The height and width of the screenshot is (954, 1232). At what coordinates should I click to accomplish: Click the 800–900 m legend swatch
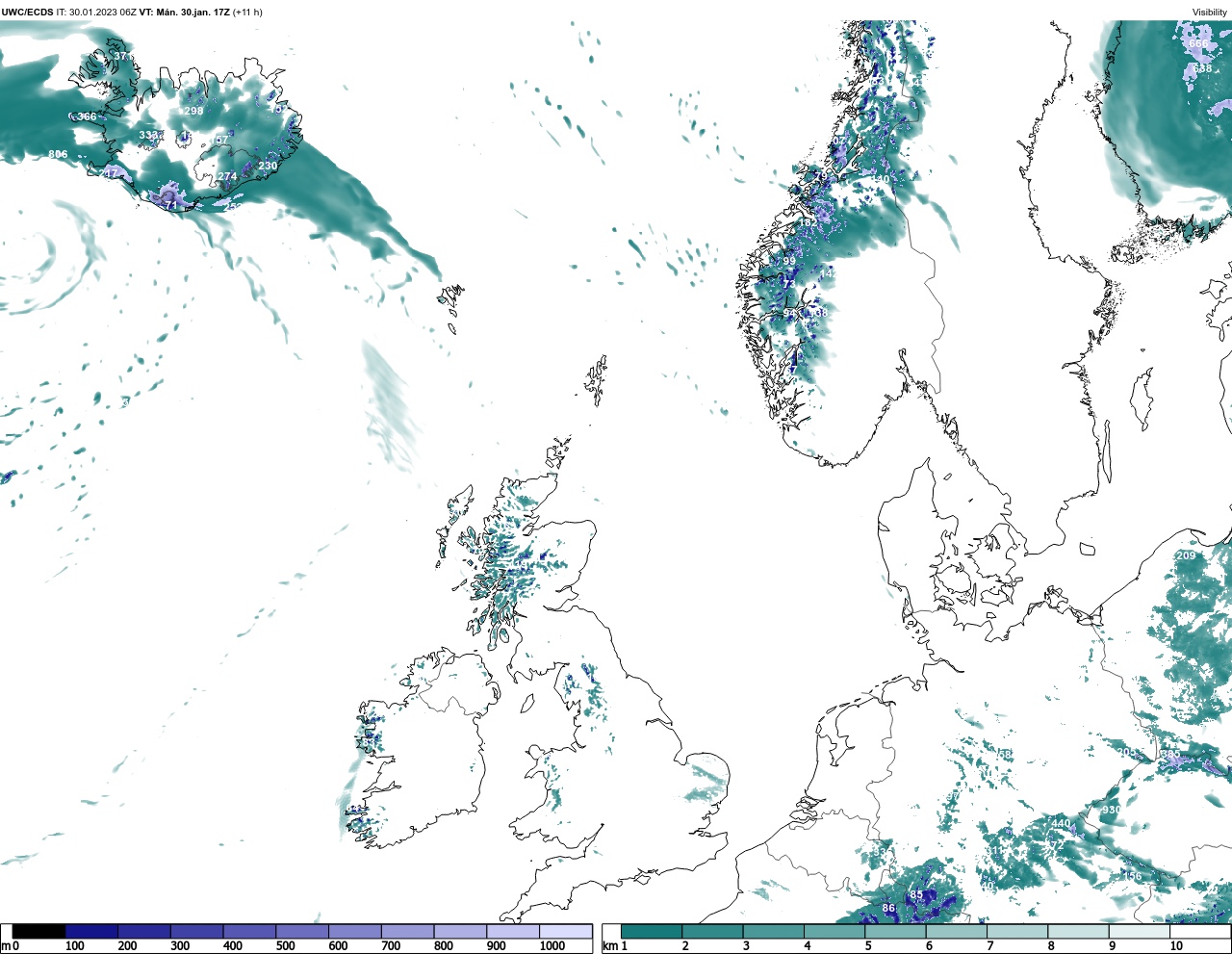[x=460, y=932]
